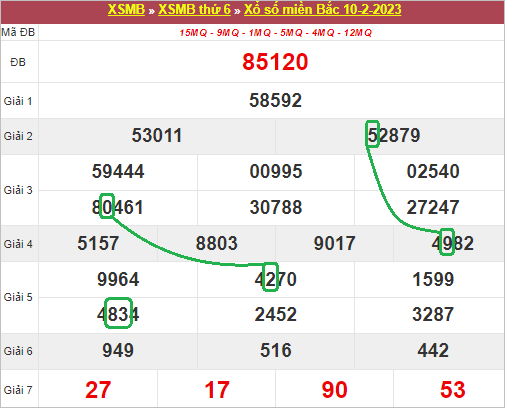Click the Giải 7 row label
505x408 pixels.
pyautogui.click(x=18, y=390)
